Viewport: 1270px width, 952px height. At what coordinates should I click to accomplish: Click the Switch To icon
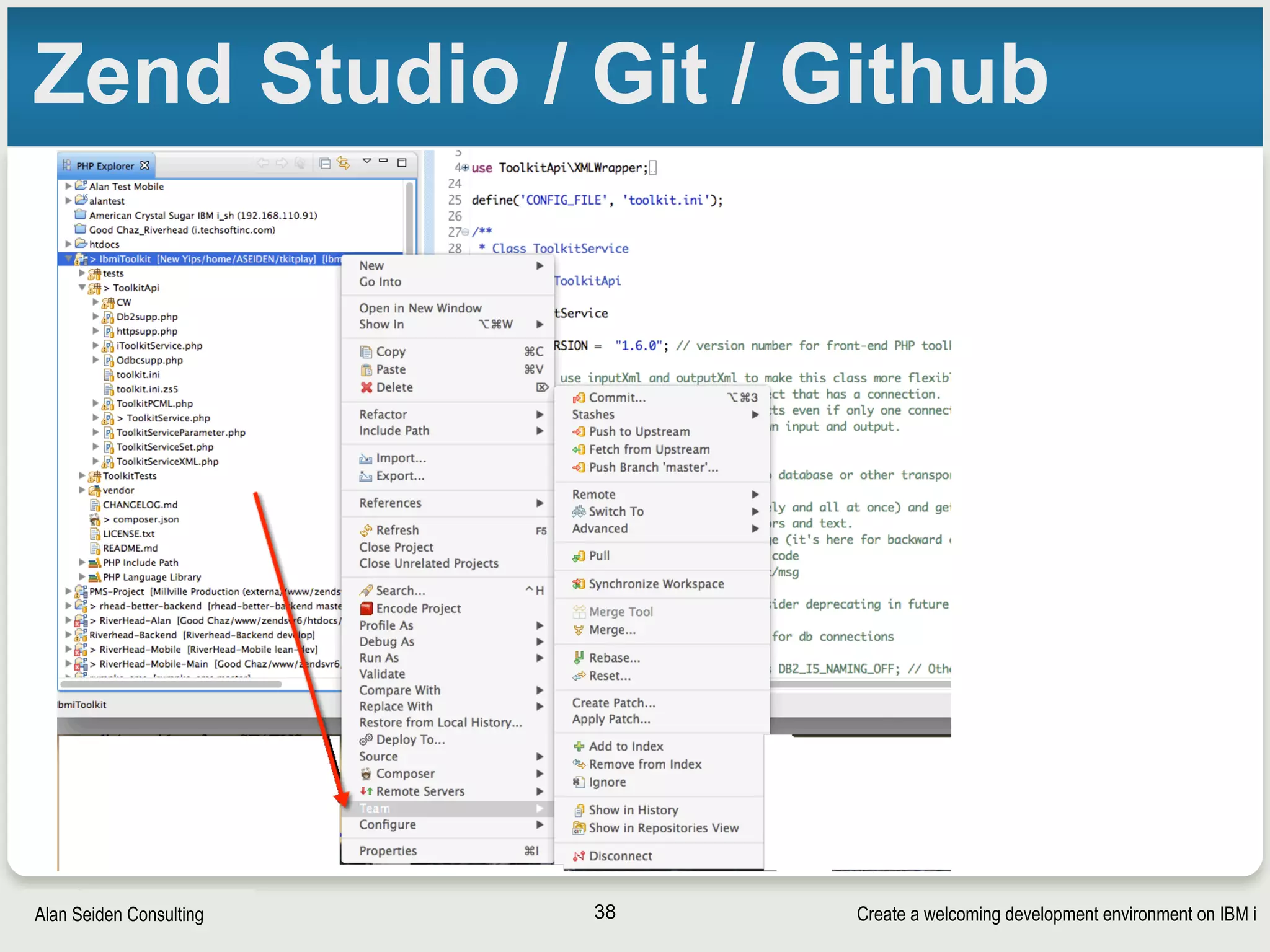[579, 511]
